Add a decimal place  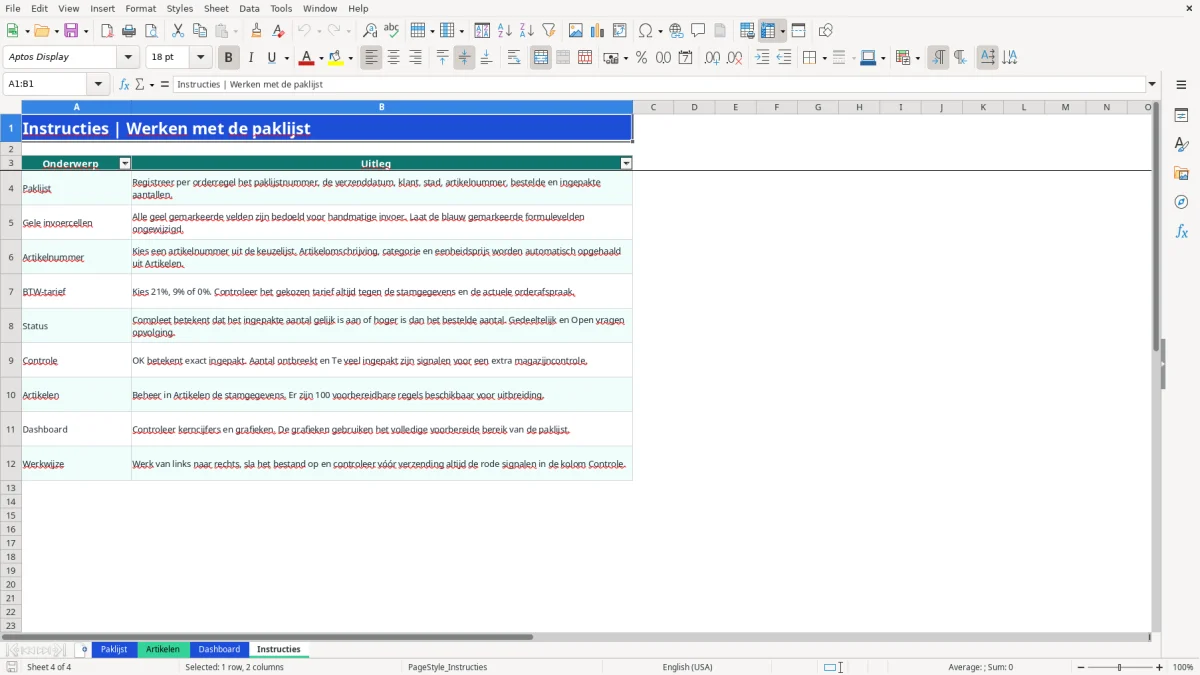point(713,58)
